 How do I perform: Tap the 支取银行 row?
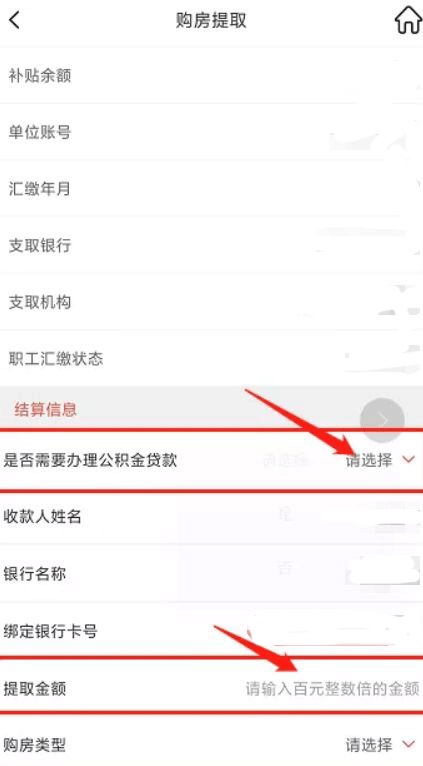click(x=212, y=245)
